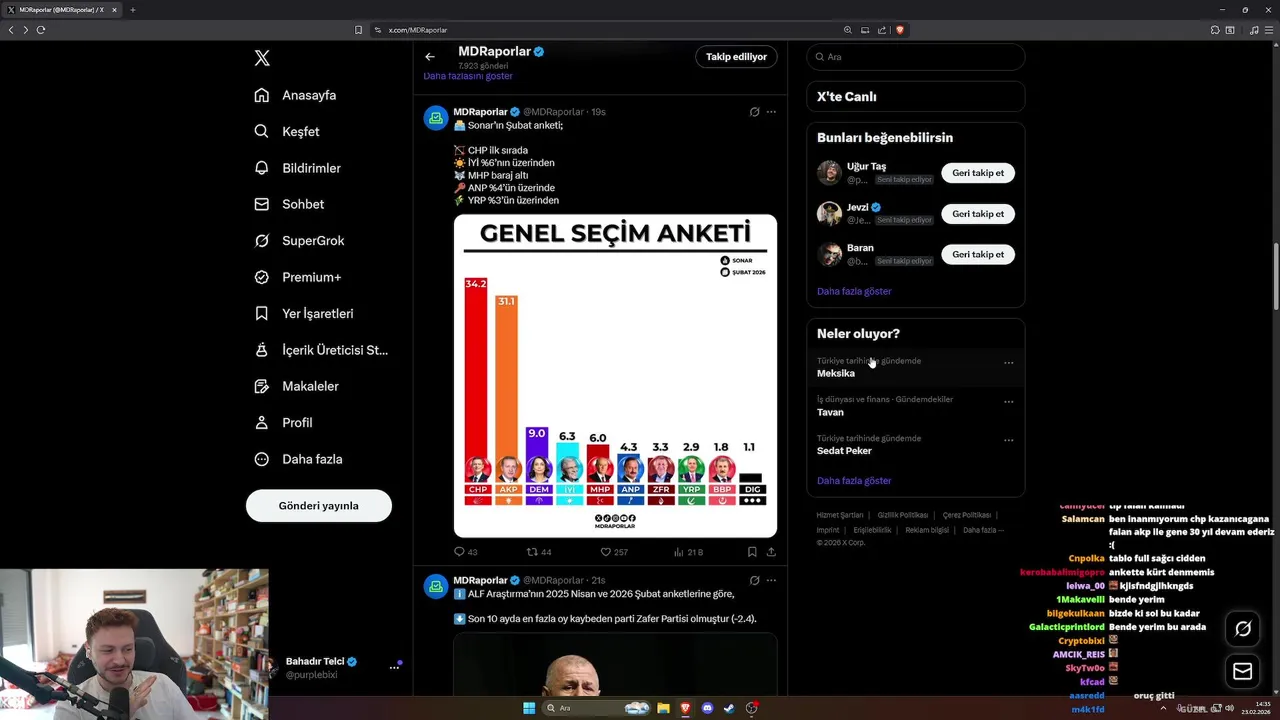Share the Sonar poll post
1280x720 pixels.
tap(771, 552)
